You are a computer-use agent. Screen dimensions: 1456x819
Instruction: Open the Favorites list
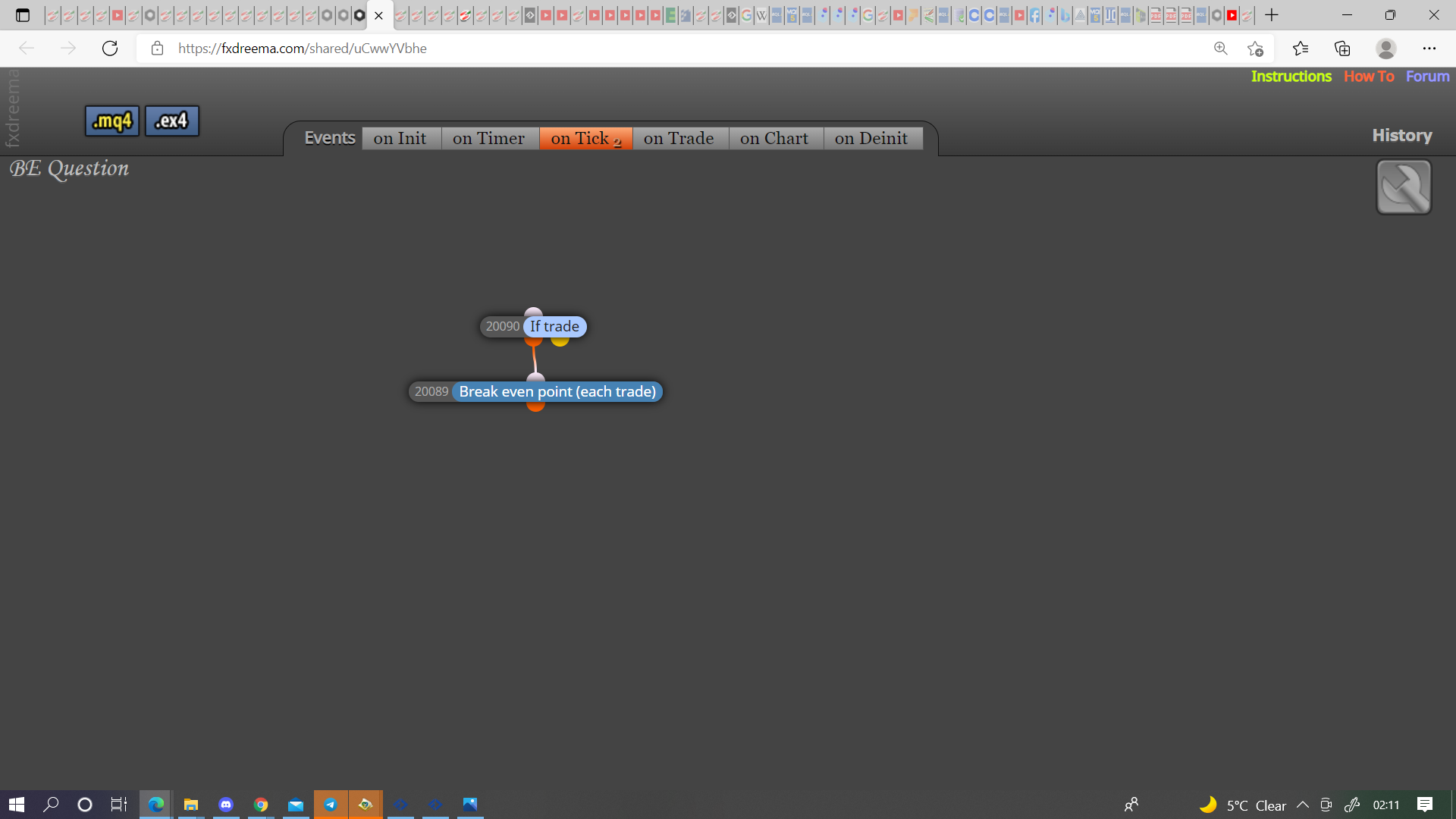(1301, 49)
